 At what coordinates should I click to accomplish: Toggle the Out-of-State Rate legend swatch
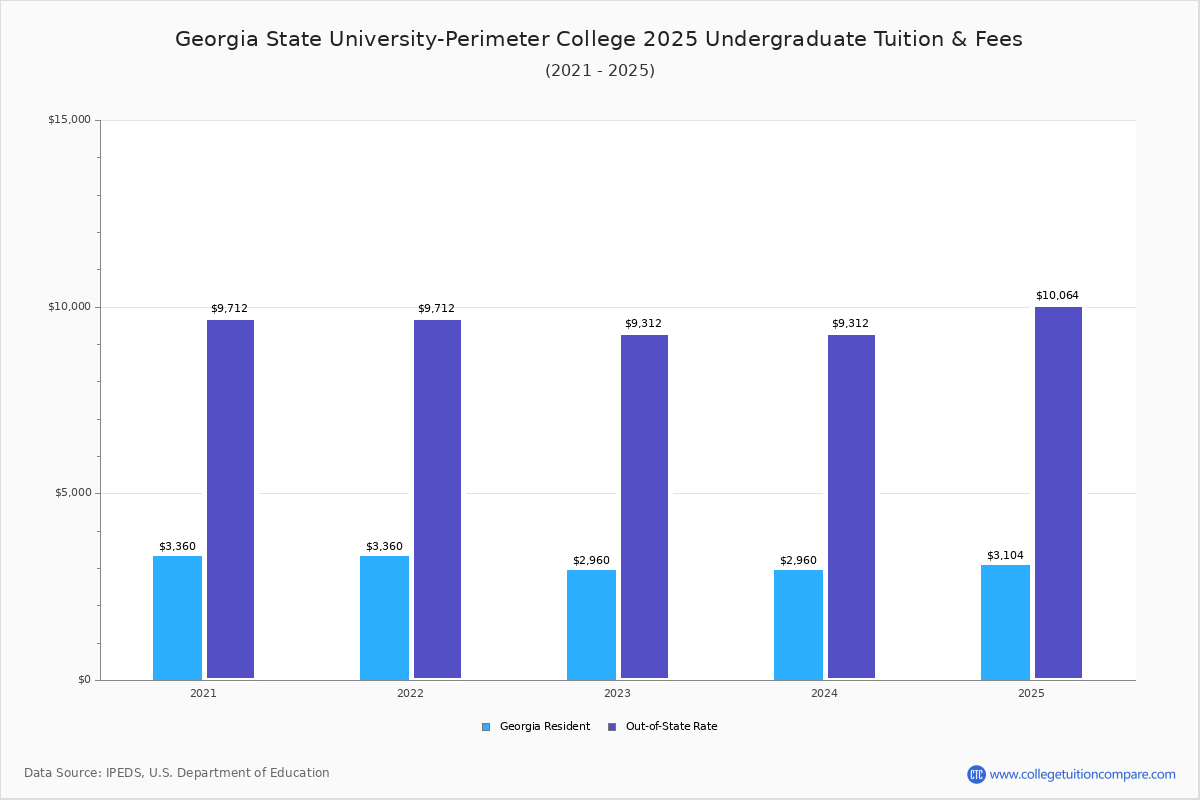[612, 727]
